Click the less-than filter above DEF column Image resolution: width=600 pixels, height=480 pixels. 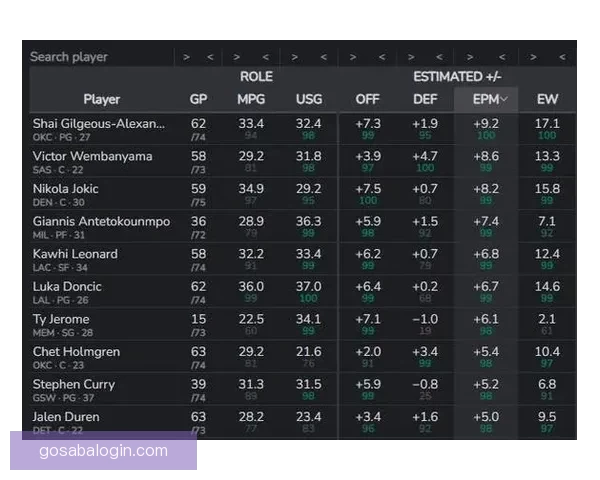[439, 57]
